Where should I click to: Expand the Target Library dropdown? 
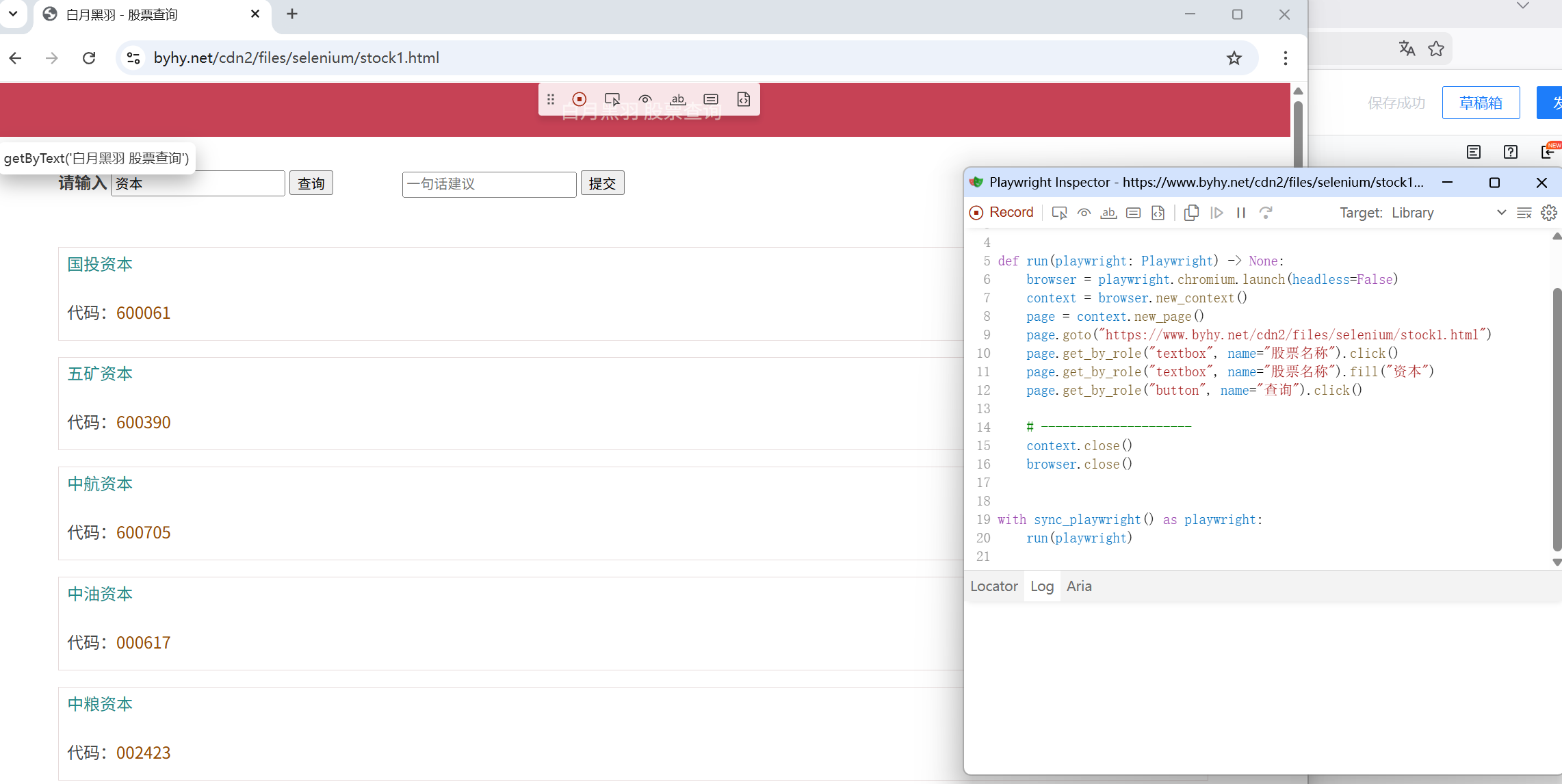coord(1501,213)
